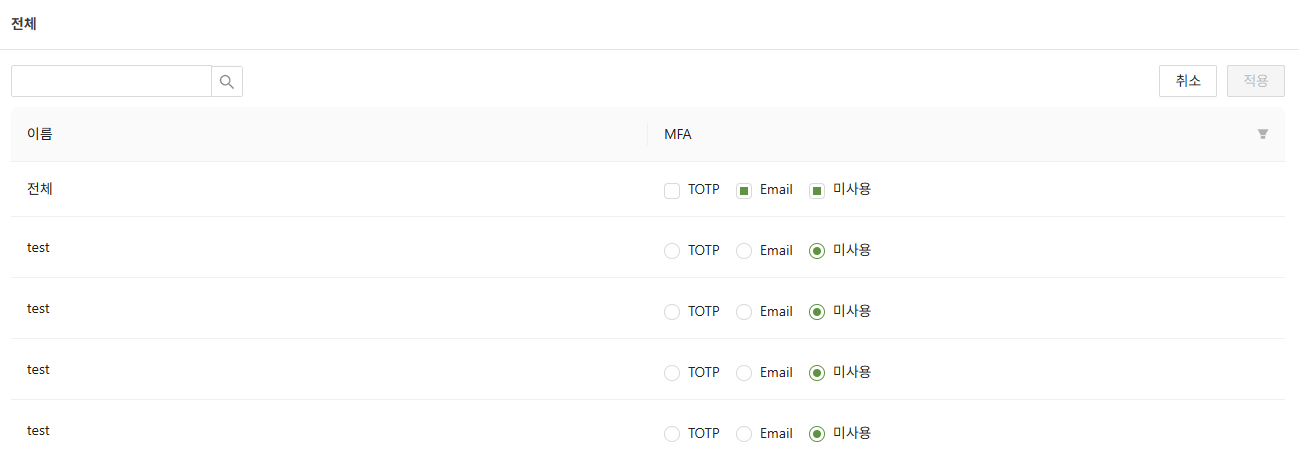Viewport: 1299px width, 459px height.
Task: Choose Email for the second test row
Action: 744,312
